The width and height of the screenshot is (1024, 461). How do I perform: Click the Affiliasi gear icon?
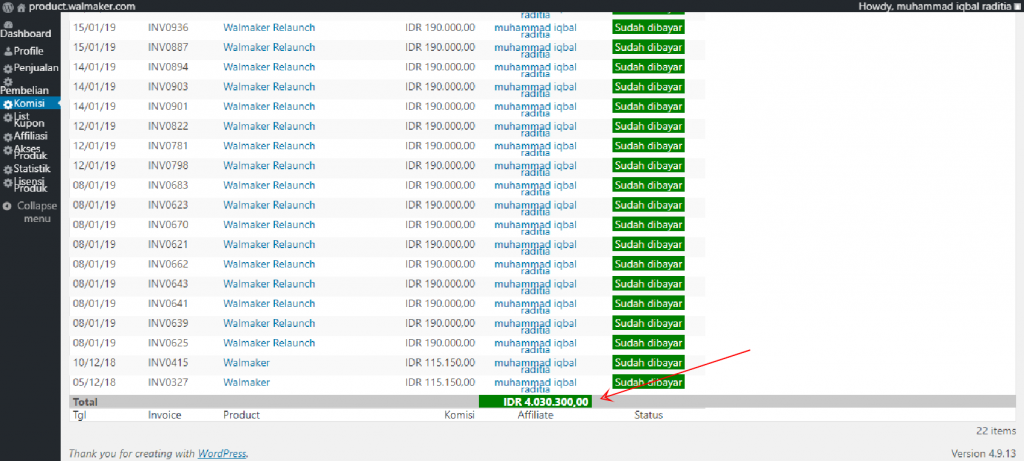point(8,137)
